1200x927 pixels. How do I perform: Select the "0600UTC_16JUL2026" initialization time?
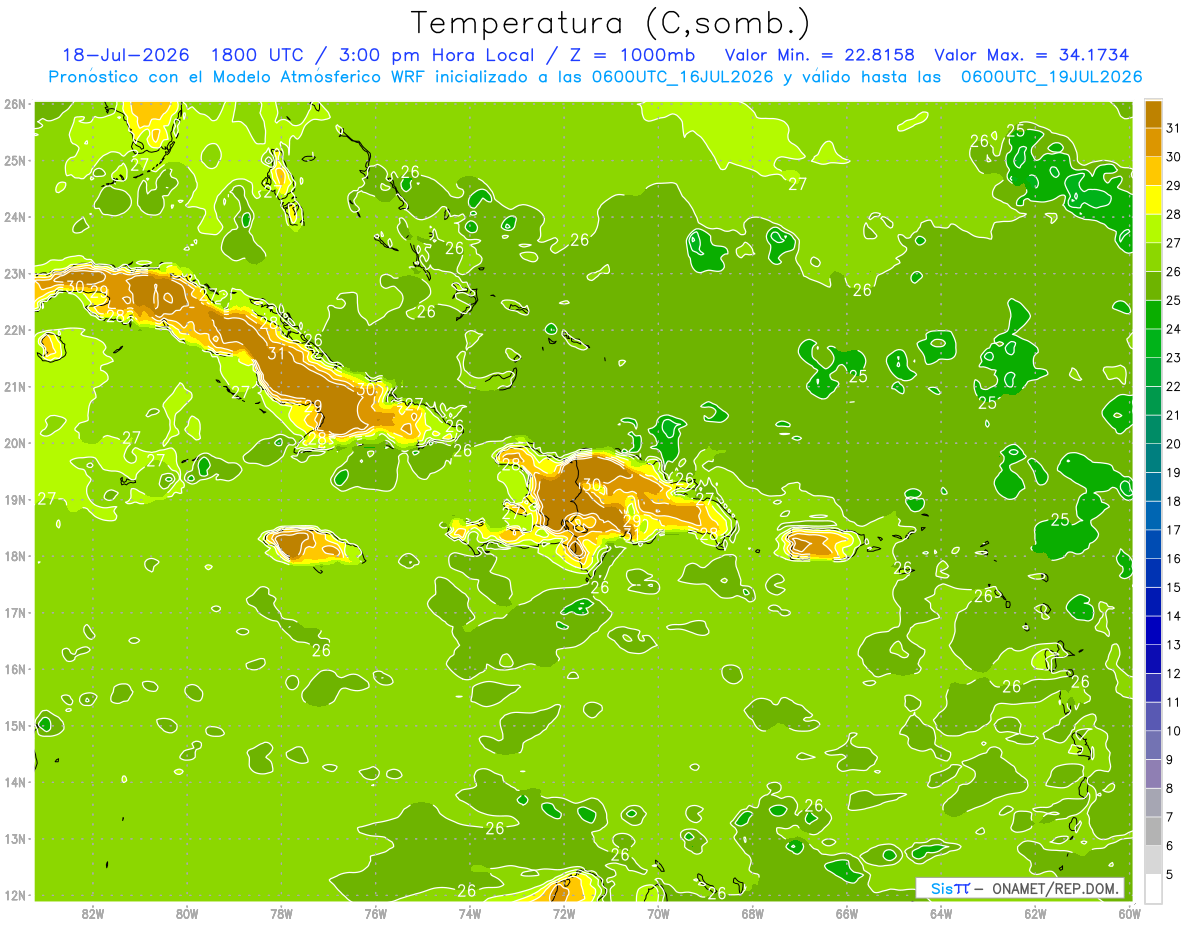(683, 77)
